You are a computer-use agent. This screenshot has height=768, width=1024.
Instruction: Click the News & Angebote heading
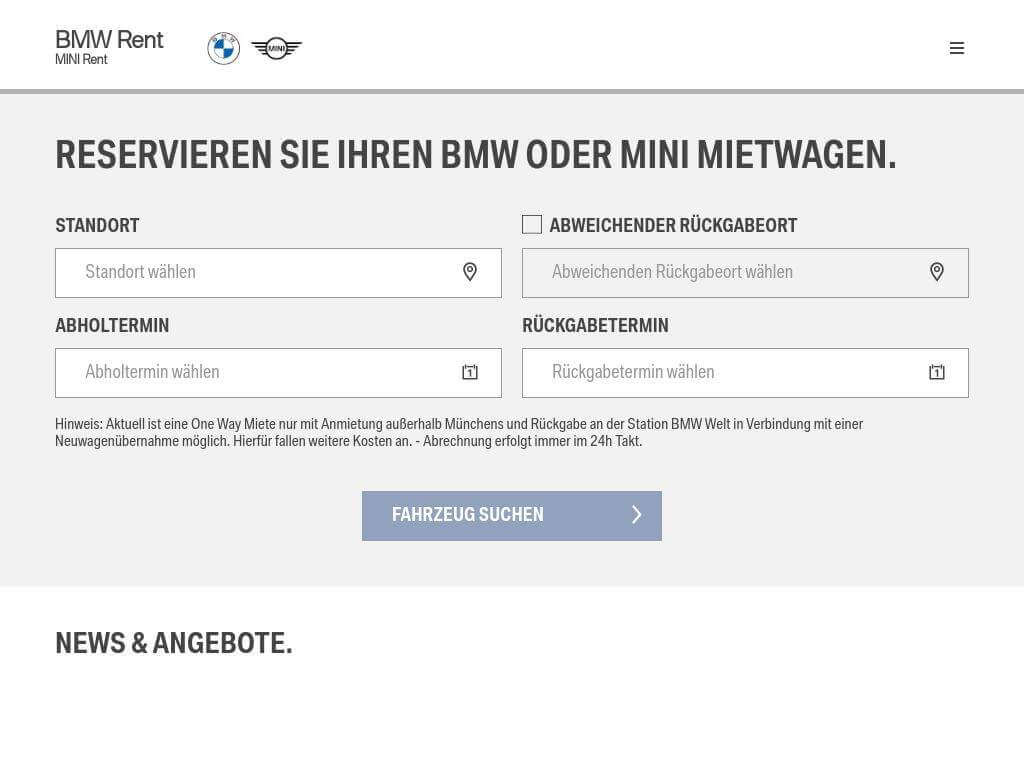click(174, 643)
